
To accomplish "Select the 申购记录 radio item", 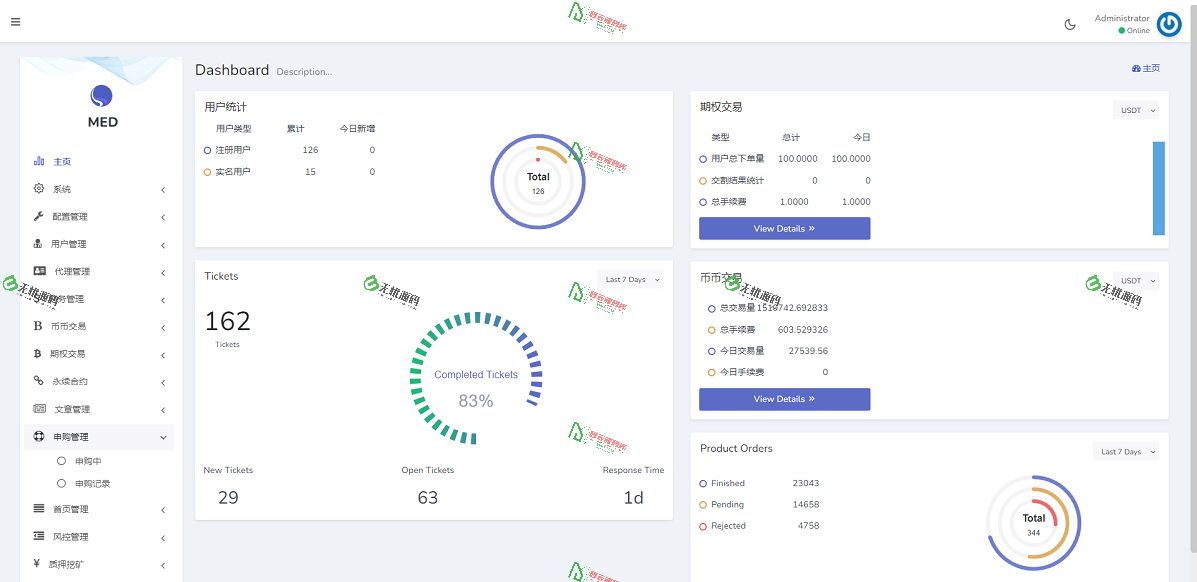I will [62, 483].
